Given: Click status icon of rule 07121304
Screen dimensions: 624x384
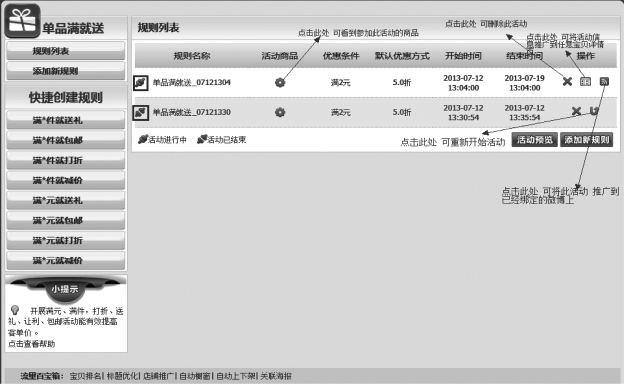Looking at the screenshot, I should tap(140, 83).
